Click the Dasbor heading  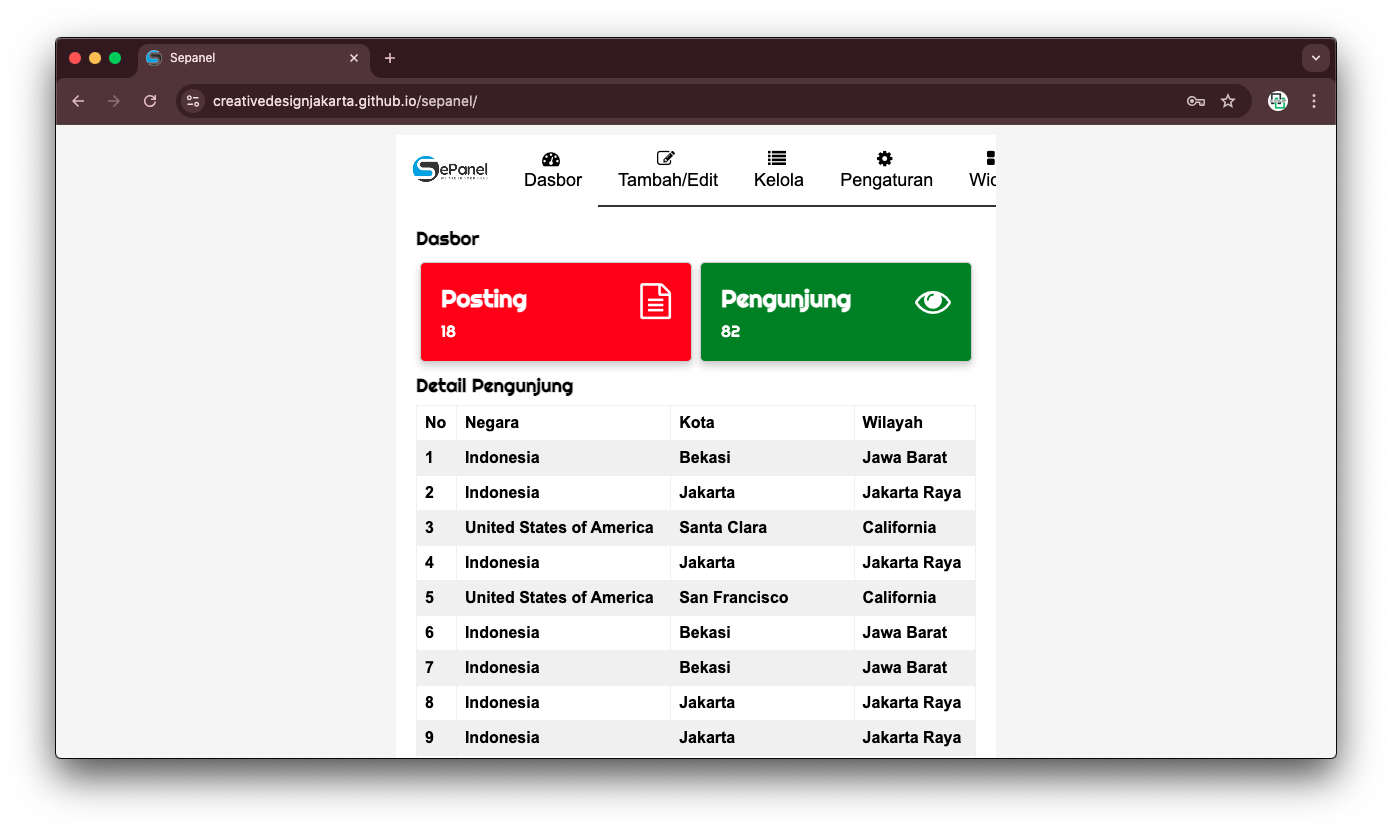click(447, 239)
